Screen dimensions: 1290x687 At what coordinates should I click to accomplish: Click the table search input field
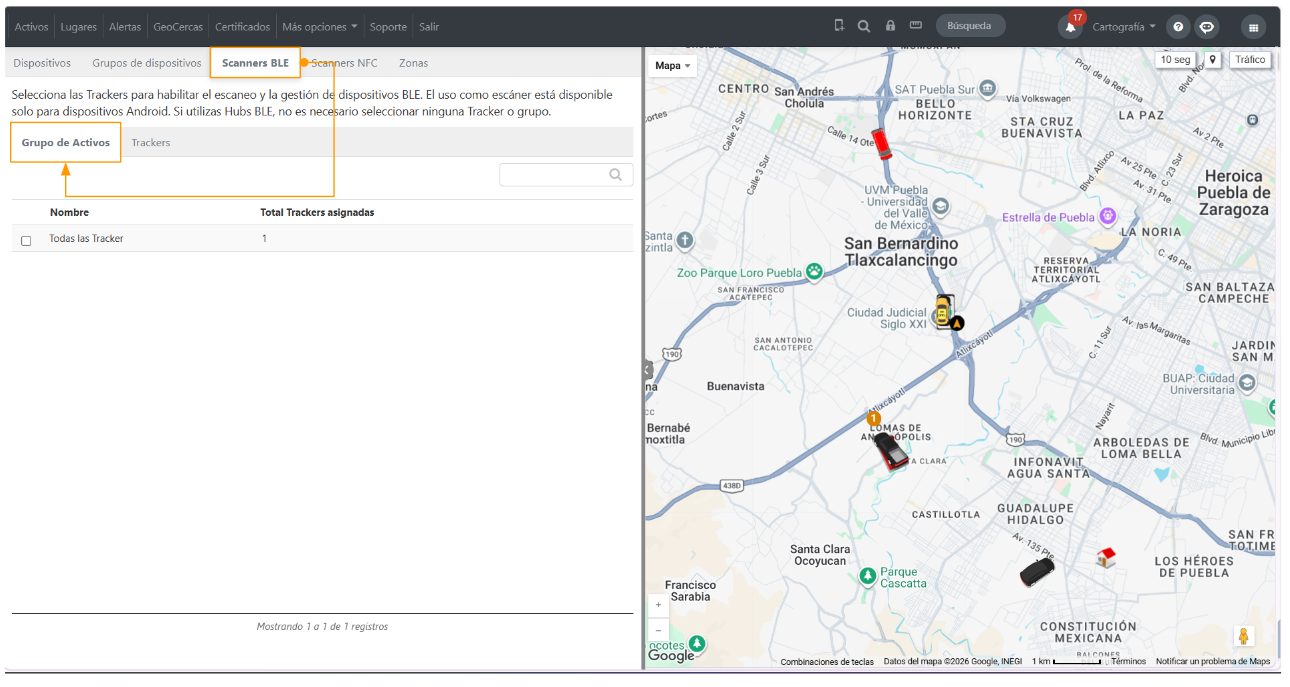click(x=566, y=175)
